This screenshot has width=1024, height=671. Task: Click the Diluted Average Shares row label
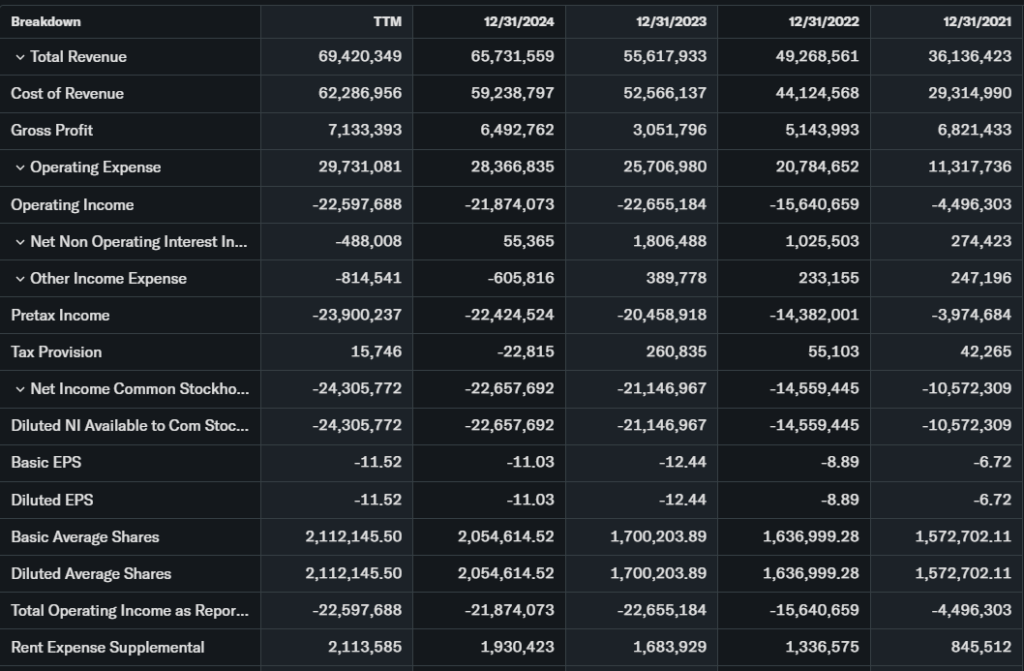point(91,574)
